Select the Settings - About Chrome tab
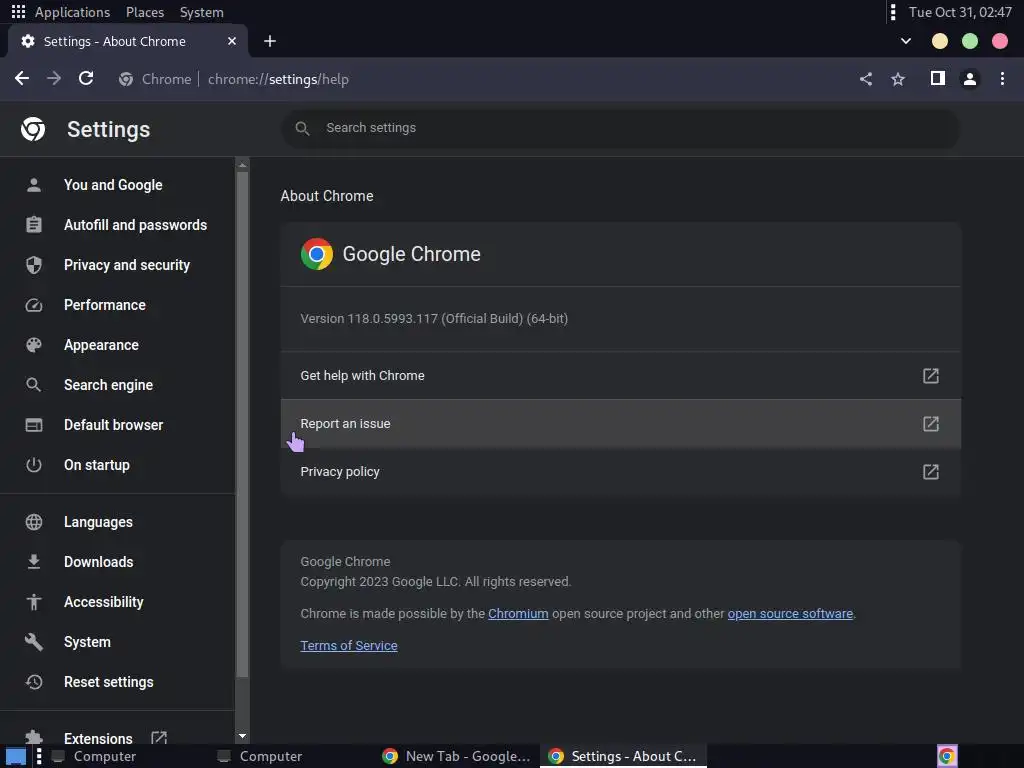 [x=127, y=41]
